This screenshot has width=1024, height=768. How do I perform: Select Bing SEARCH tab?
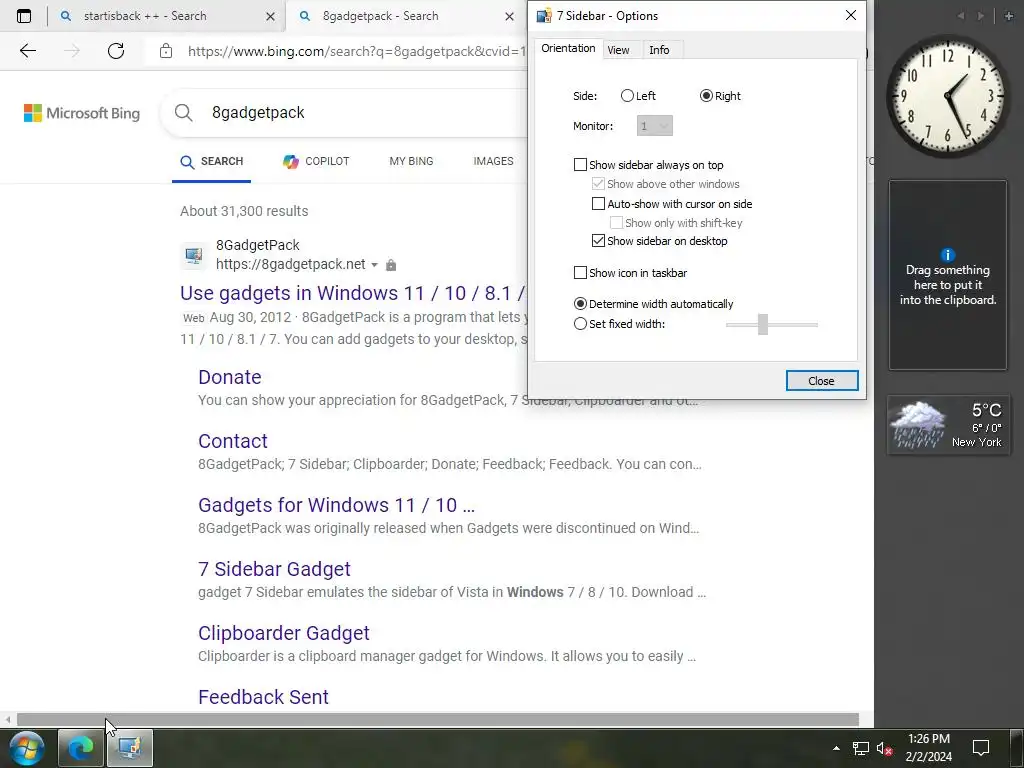click(x=212, y=161)
